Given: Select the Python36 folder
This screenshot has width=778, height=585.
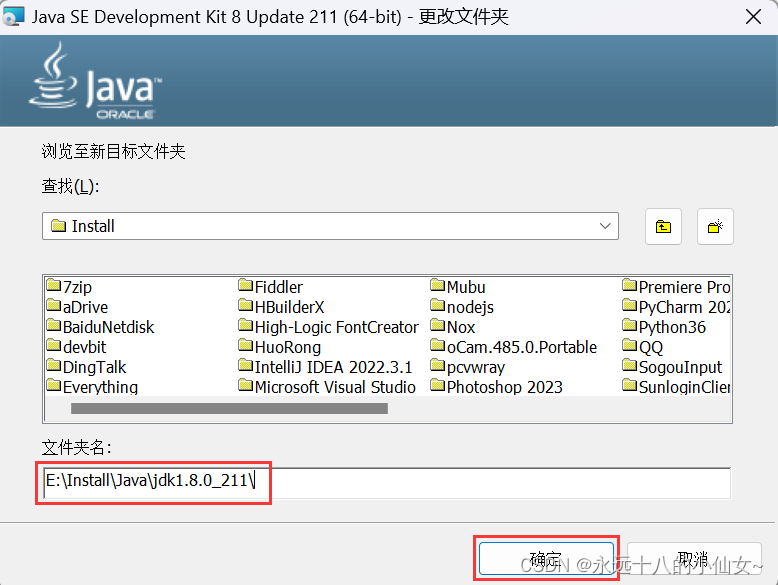Looking at the screenshot, I should tap(664, 327).
